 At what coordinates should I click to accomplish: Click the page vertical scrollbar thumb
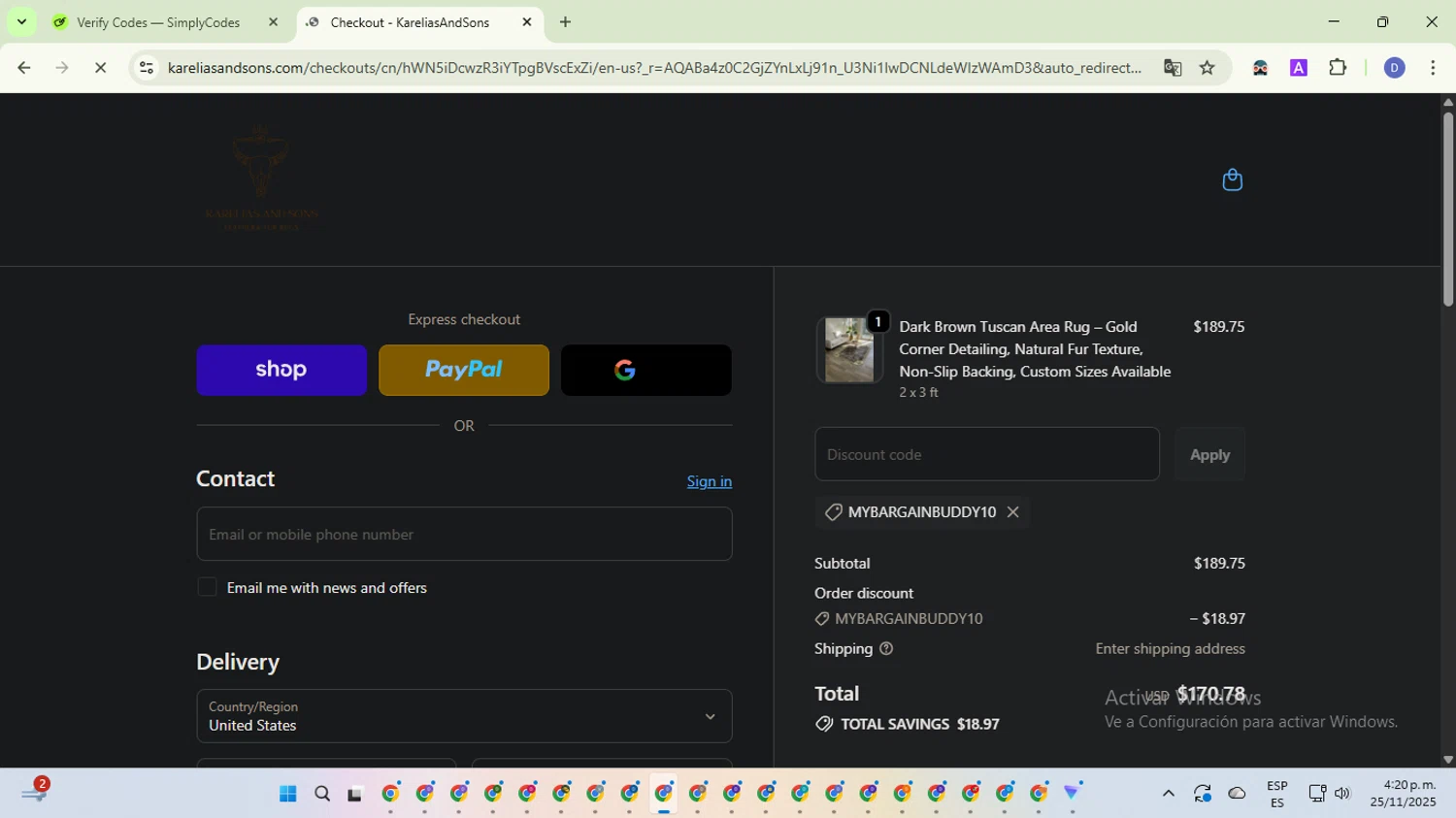1447,209
